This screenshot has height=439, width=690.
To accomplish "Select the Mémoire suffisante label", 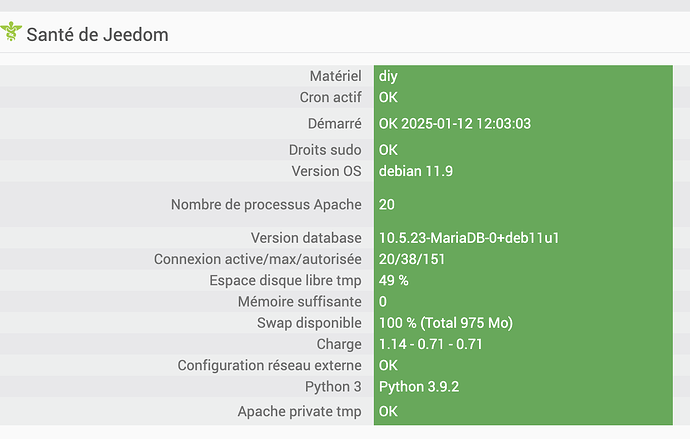I will click(300, 302).
